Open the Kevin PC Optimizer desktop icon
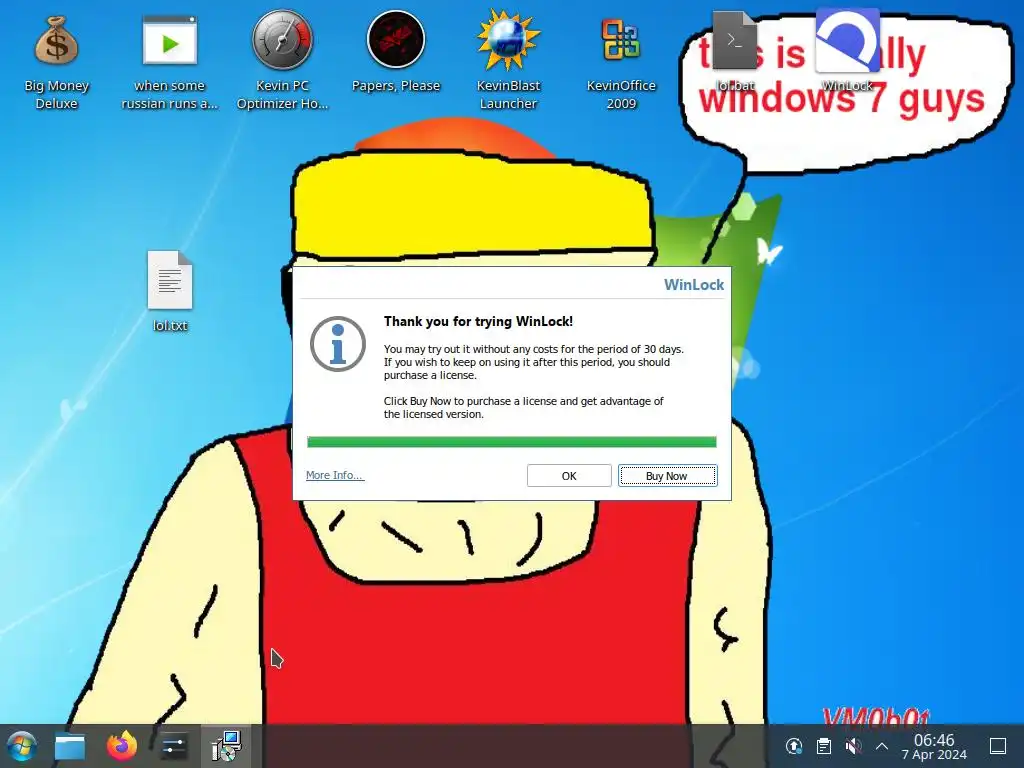 point(282,60)
